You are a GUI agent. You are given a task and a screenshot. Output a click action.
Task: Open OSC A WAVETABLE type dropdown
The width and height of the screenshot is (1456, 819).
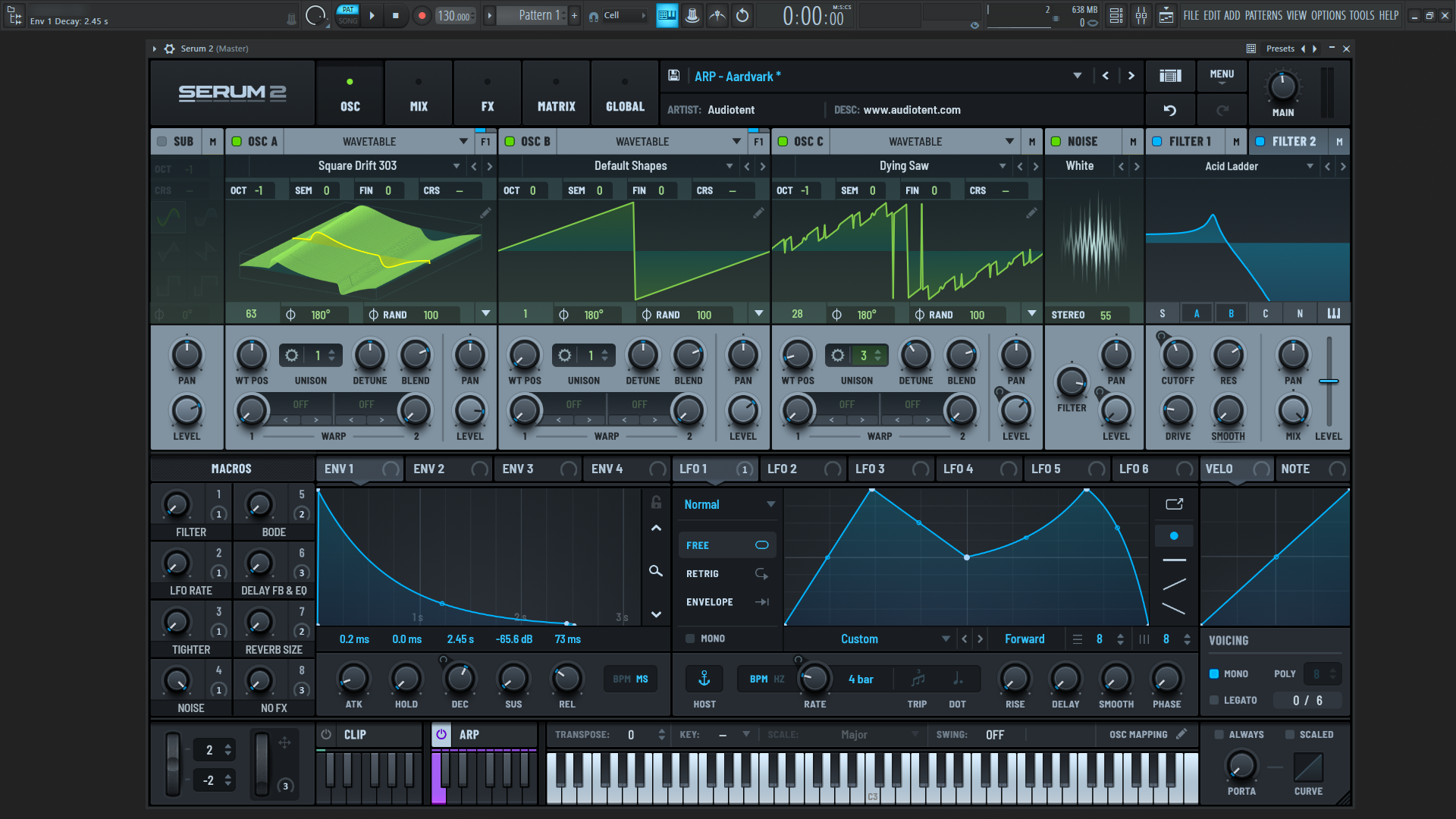463,142
